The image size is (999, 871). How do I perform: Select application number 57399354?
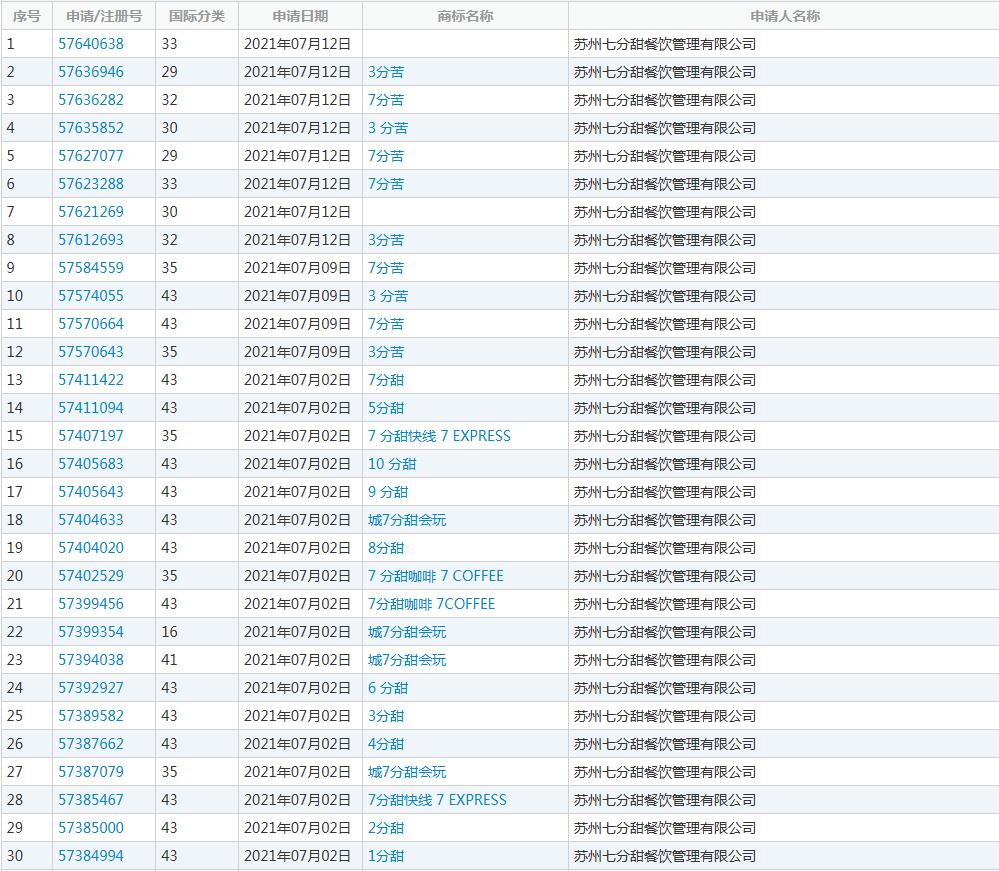point(91,632)
